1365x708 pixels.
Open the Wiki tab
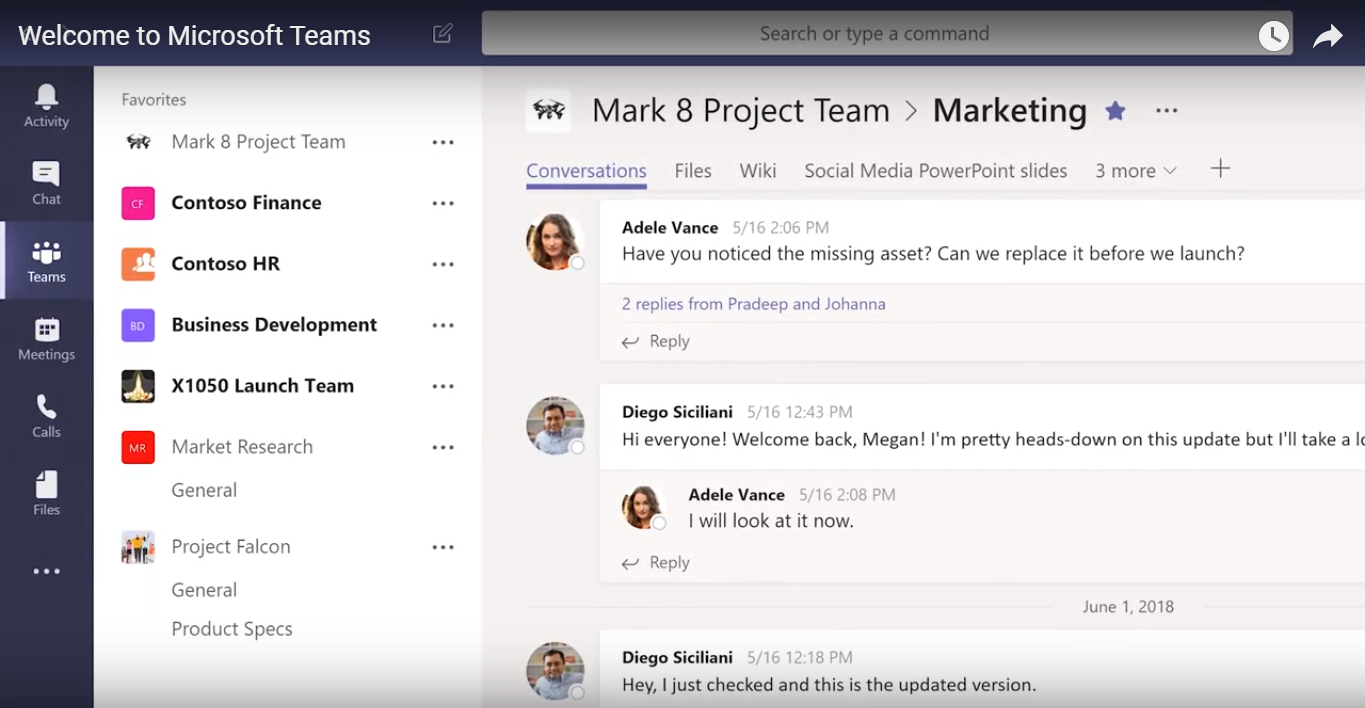pyautogui.click(x=758, y=171)
